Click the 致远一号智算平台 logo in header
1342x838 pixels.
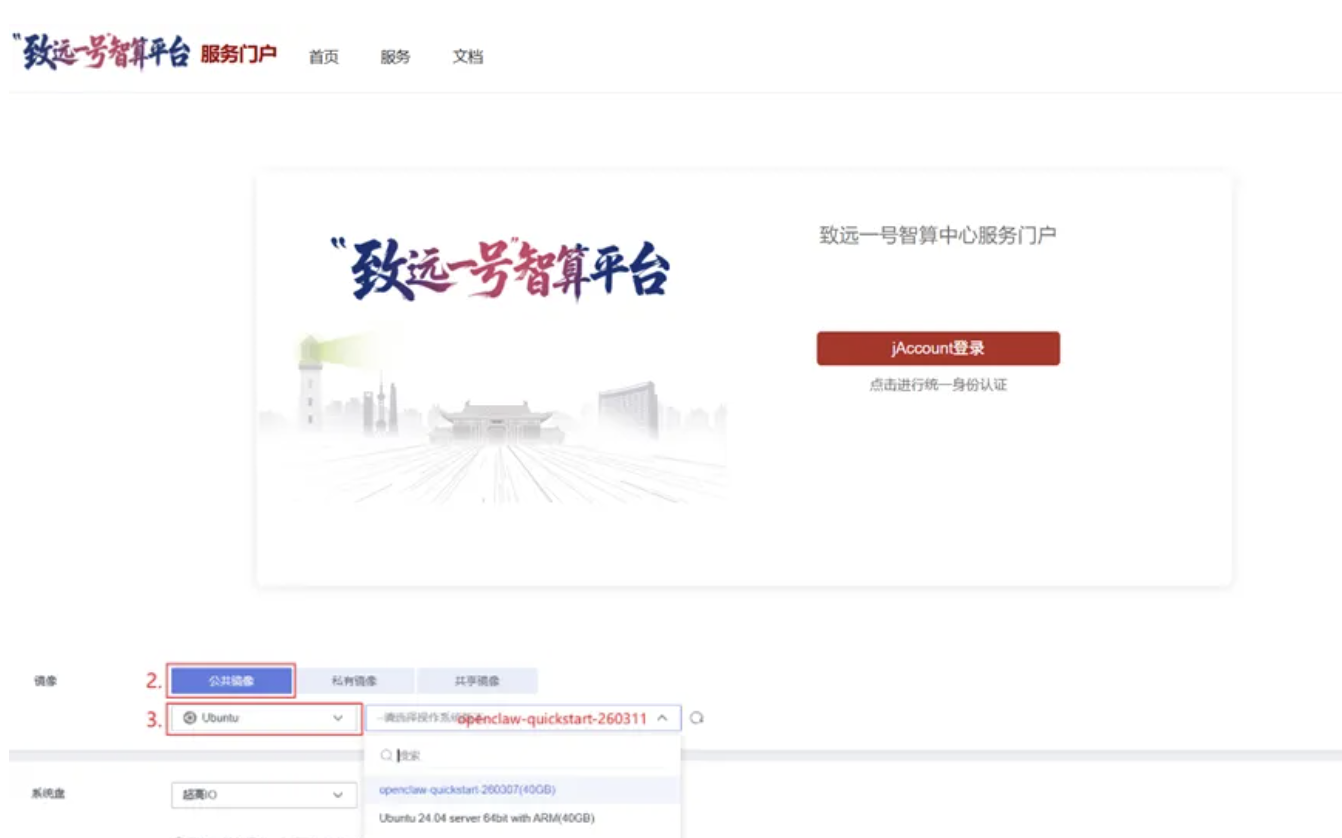click(x=100, y=53)
